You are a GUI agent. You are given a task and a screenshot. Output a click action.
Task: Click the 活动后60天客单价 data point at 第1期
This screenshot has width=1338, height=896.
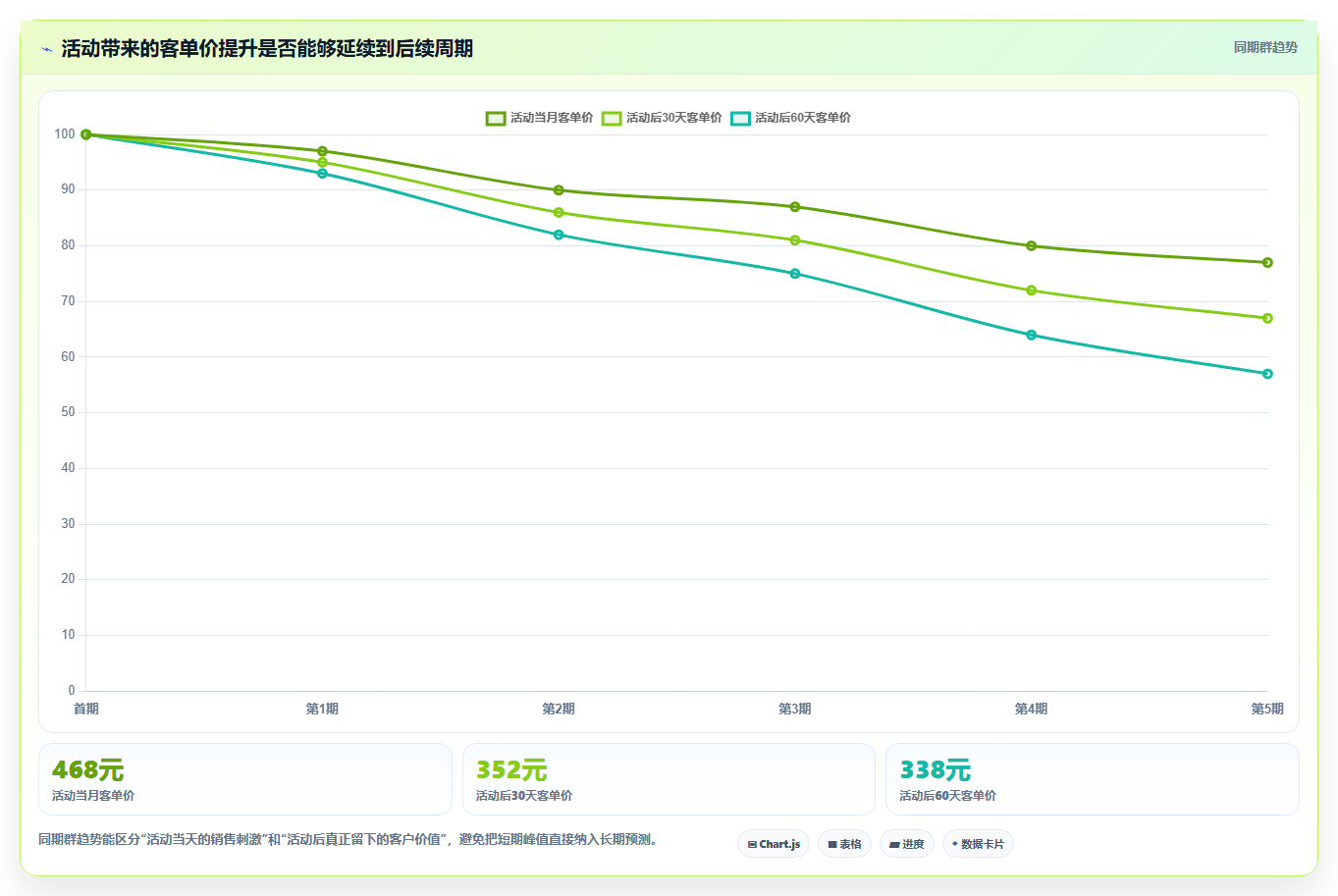click(x=322, y=174)
